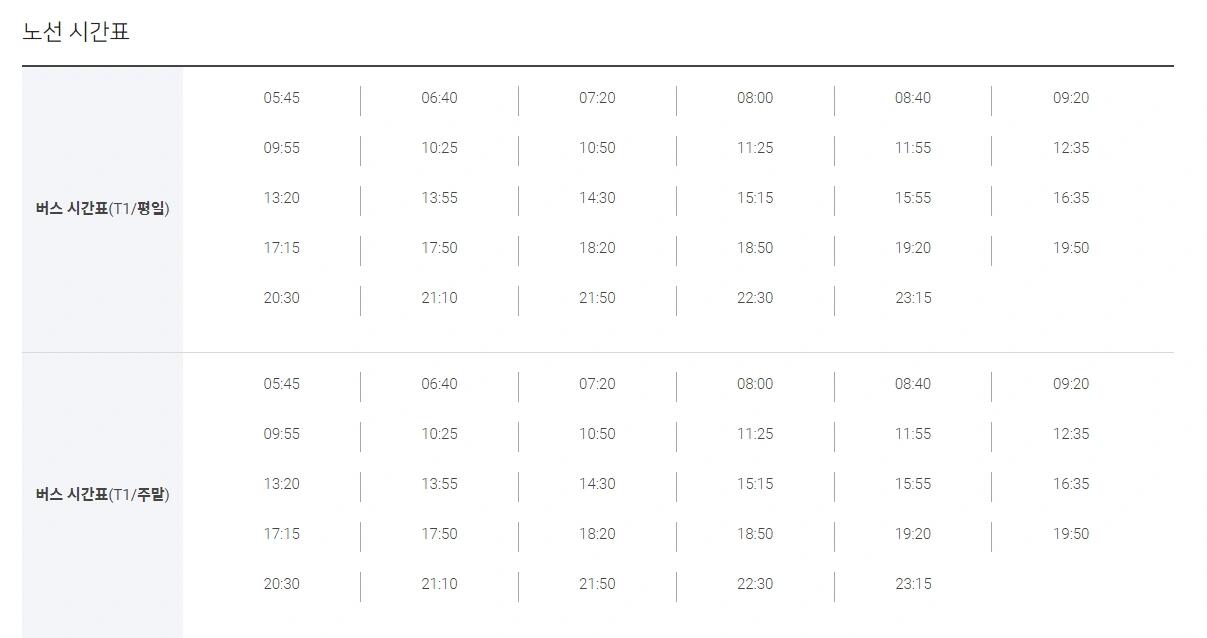
Task: Click the 21:10 weekday departure
Action: coord(439,298)
